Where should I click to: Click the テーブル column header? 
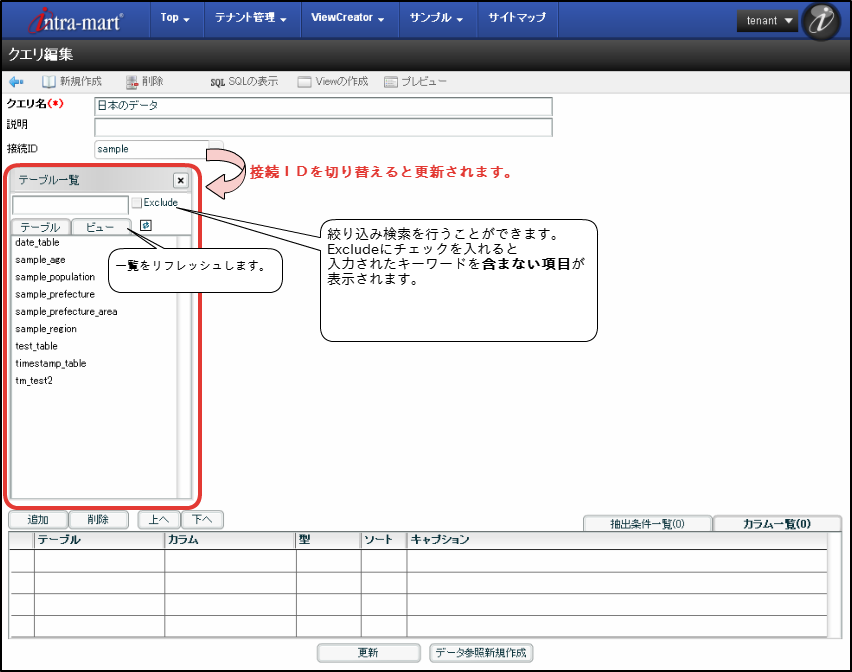coord(99,540)
